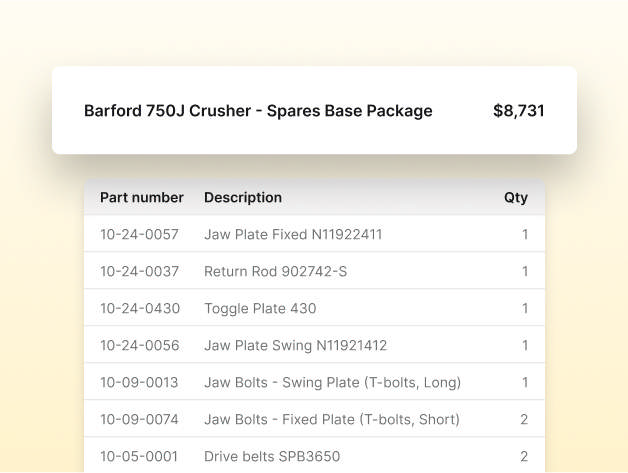
Task: Select part number 10-09-0074
Action: pos(139,420)
